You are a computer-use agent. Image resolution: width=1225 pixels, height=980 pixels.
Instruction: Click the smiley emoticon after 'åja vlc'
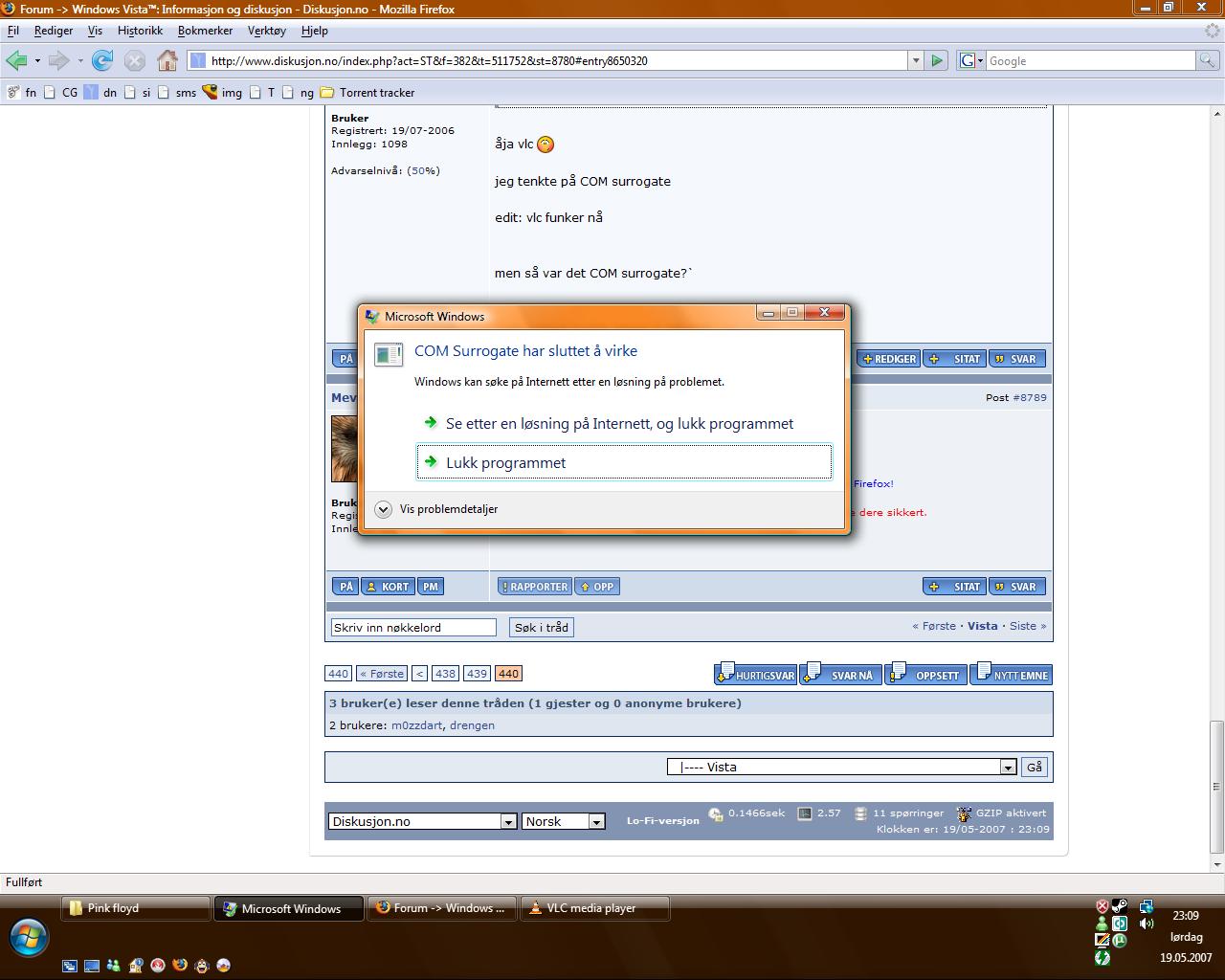click(546, 145)
